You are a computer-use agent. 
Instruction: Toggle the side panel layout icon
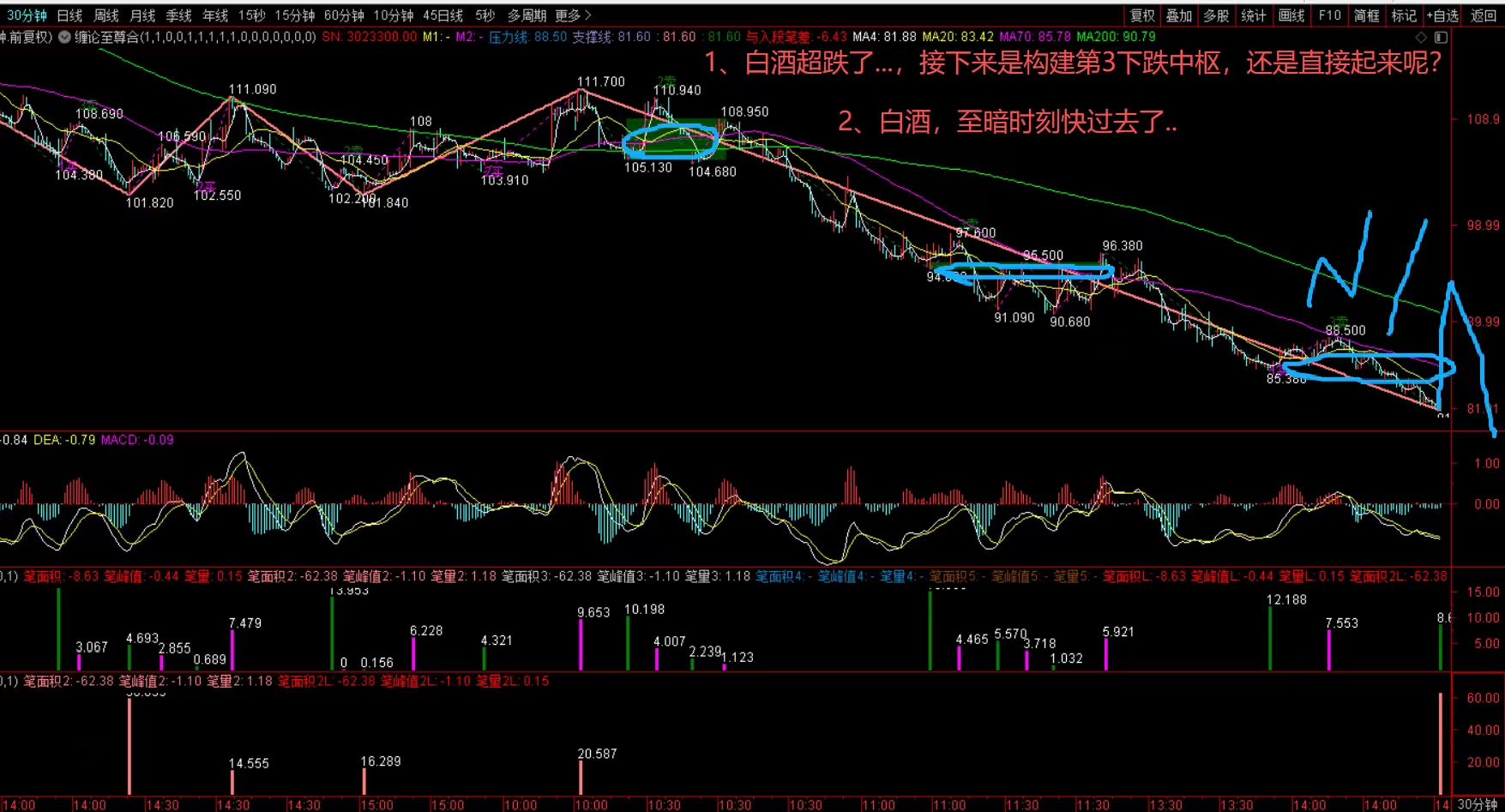tap(1441, 37)
